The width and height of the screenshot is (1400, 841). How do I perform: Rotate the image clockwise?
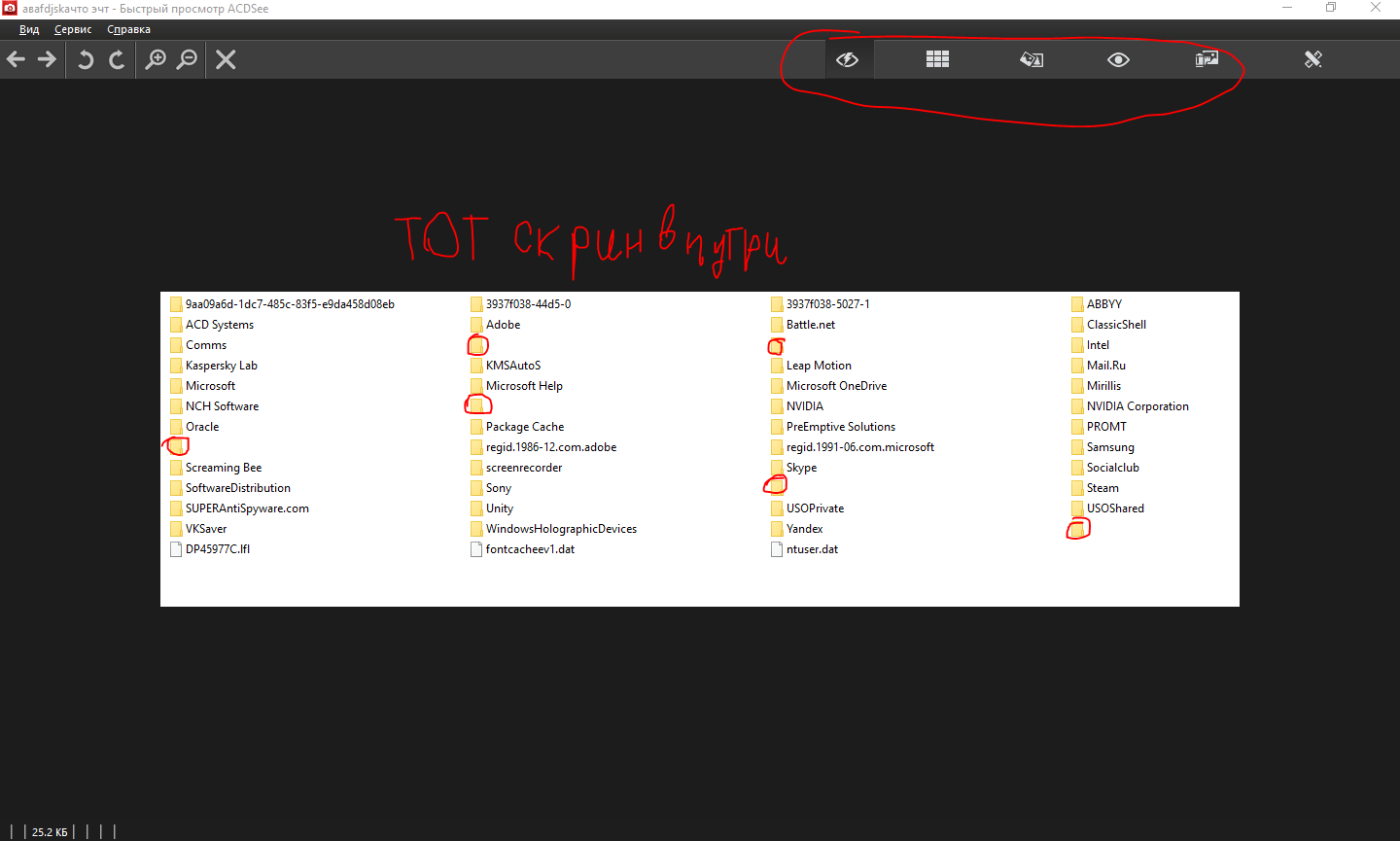tap(117, 59)
